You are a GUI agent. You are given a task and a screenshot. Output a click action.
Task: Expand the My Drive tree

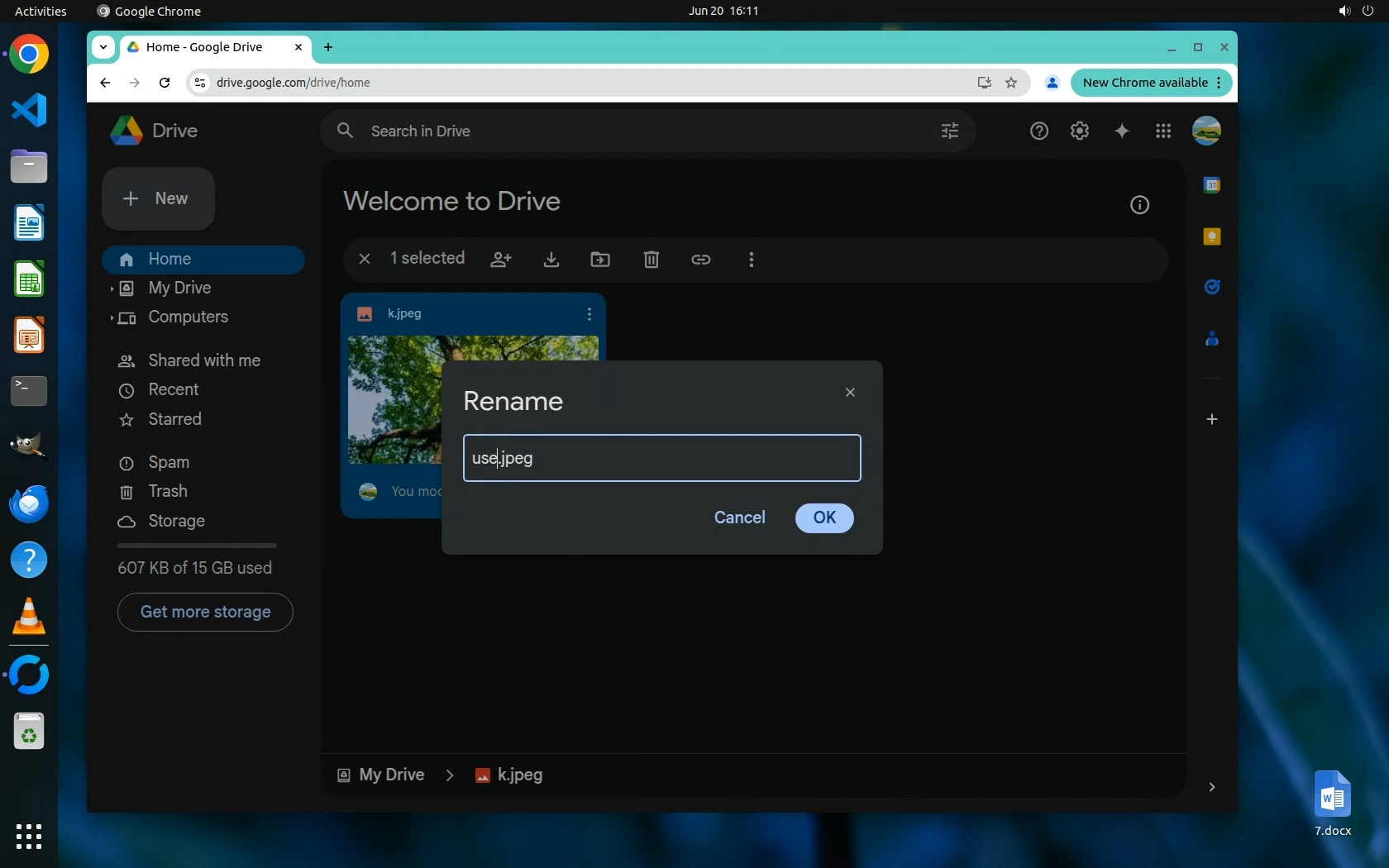pyautogui.click(x=112, y=289)
